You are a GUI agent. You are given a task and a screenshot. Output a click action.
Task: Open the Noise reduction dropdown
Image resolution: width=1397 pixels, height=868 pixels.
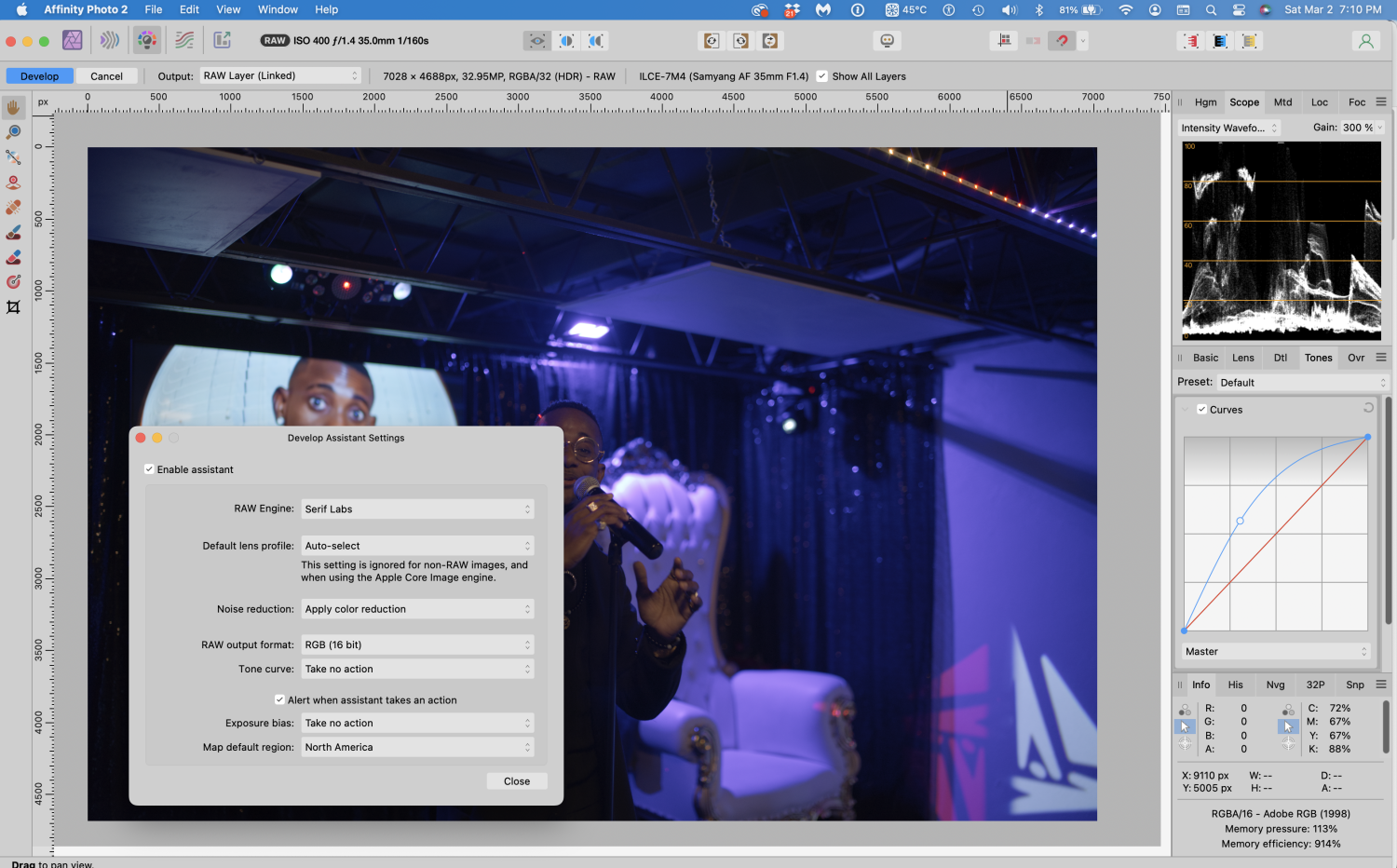point(417,608)
